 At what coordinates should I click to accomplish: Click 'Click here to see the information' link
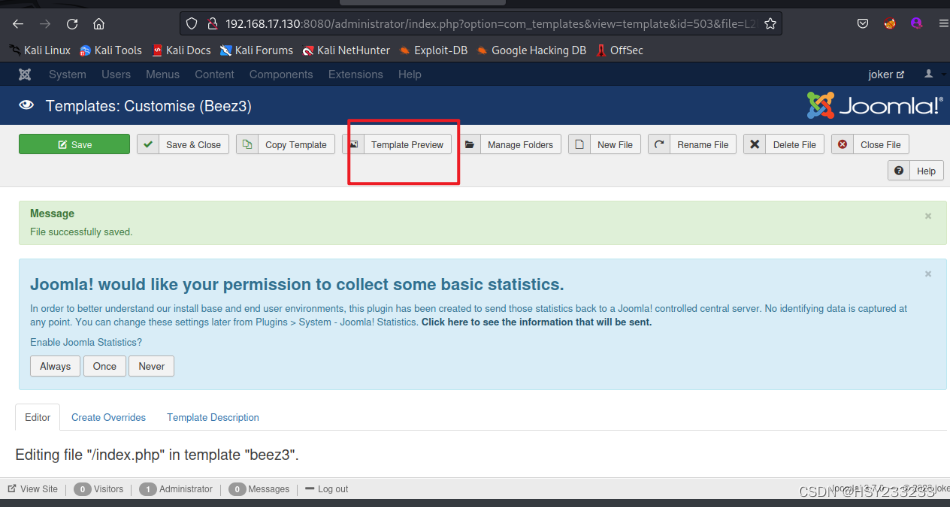click(536, 322)
